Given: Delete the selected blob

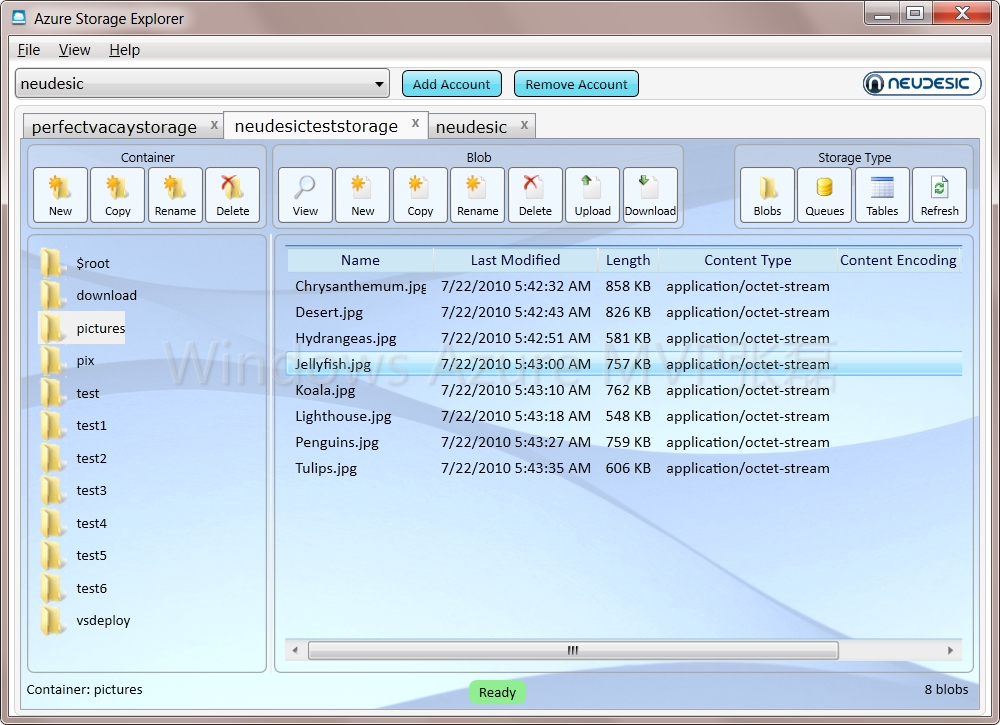Looking at the screenshot, I should [x=535, y=194].
